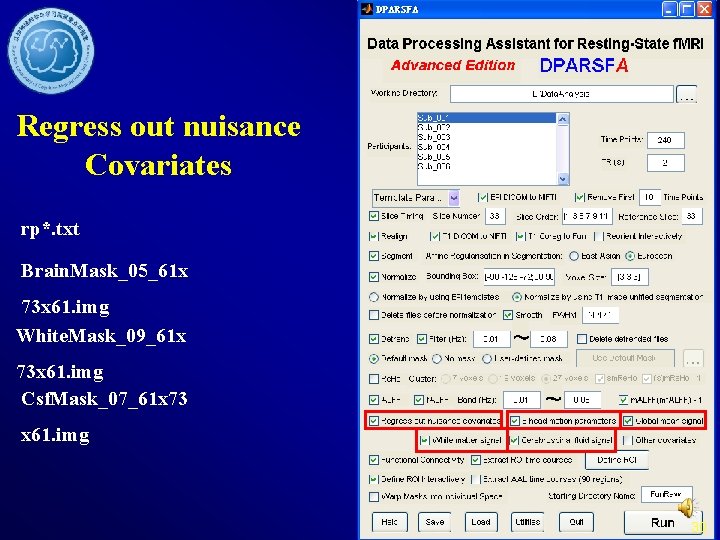The height and width of the screenshot is (540, 720).
Task: Click the Starting Directory Name field
Action: (x=667, y=495)
